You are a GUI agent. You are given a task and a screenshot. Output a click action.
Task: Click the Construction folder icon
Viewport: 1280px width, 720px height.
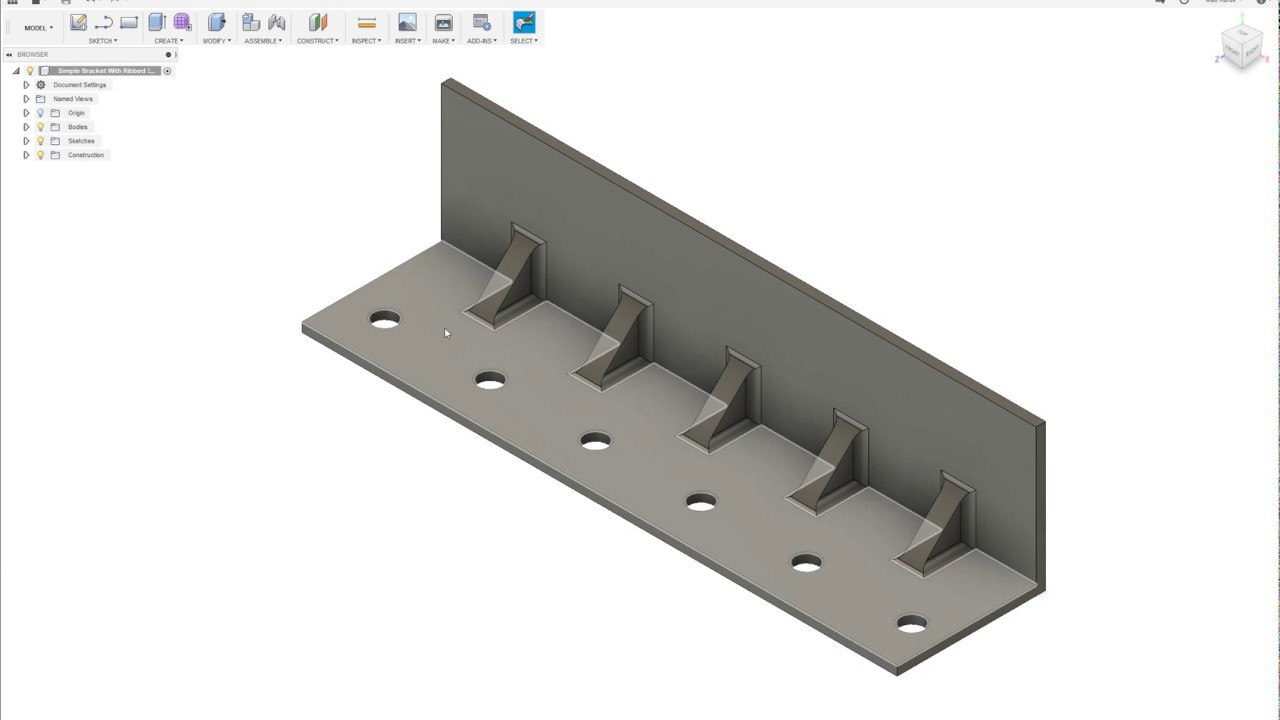pos(55,155)
